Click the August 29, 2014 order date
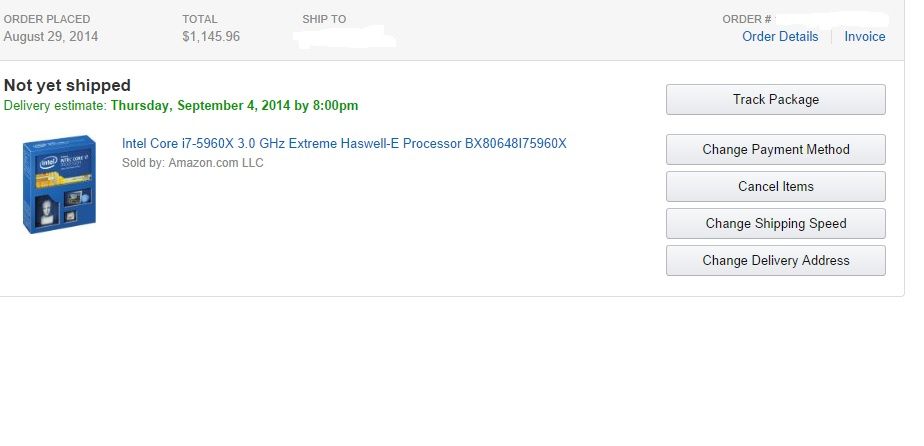The height and width of the screenshot is (446, 924). click(51, 37)
